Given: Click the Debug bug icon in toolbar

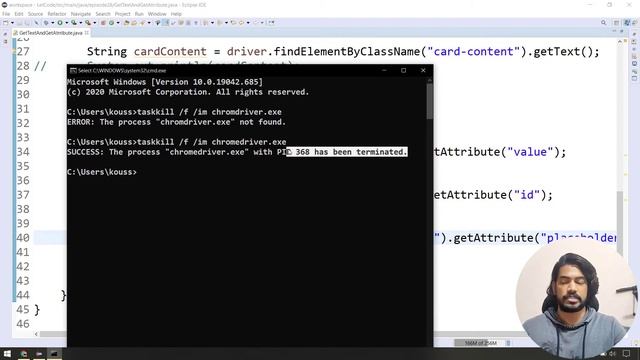Looking at the screenshot, I should [x=46, y=23].
